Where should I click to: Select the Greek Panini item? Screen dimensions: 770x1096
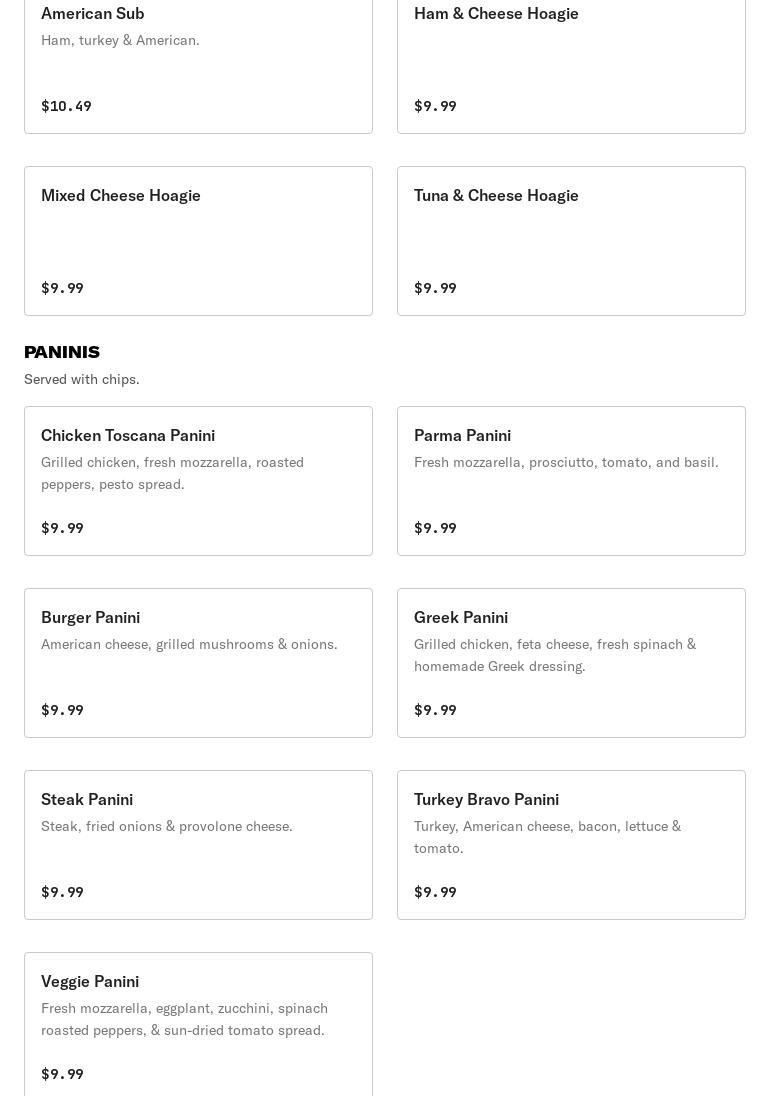[571, 663]
